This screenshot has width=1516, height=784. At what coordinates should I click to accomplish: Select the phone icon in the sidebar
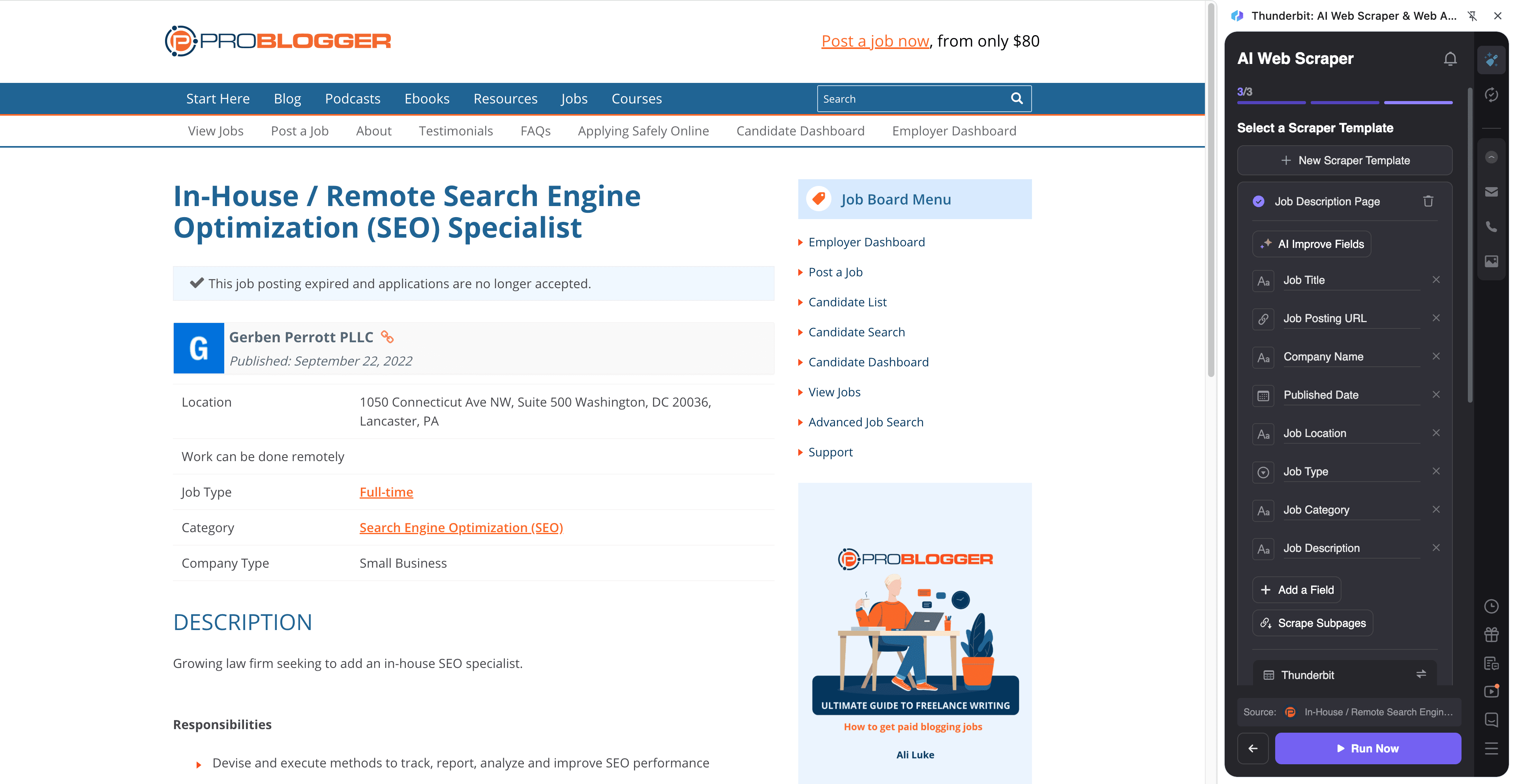point(1492,227)
